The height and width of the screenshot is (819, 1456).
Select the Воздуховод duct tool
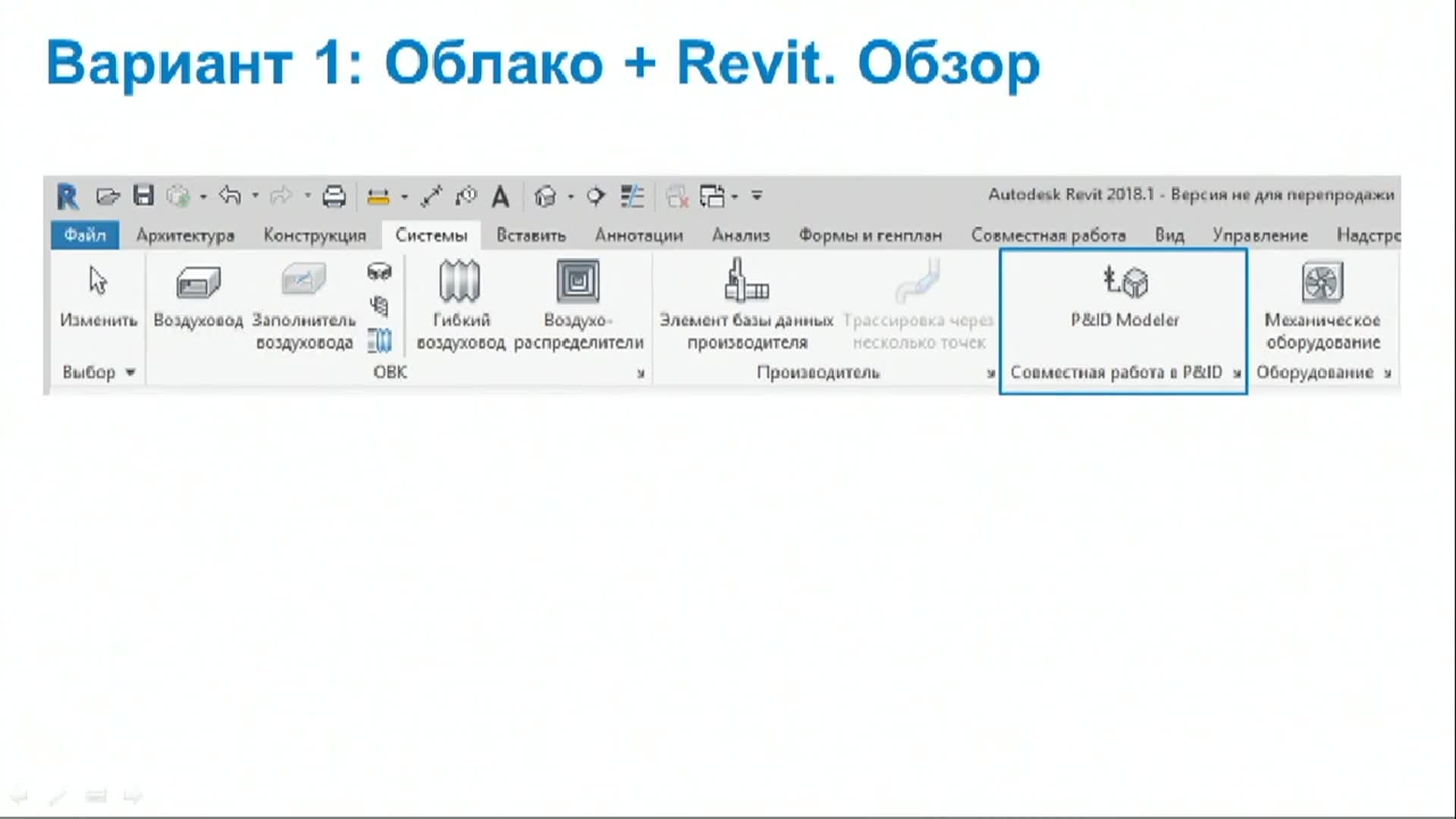click(x=199, y=297)
